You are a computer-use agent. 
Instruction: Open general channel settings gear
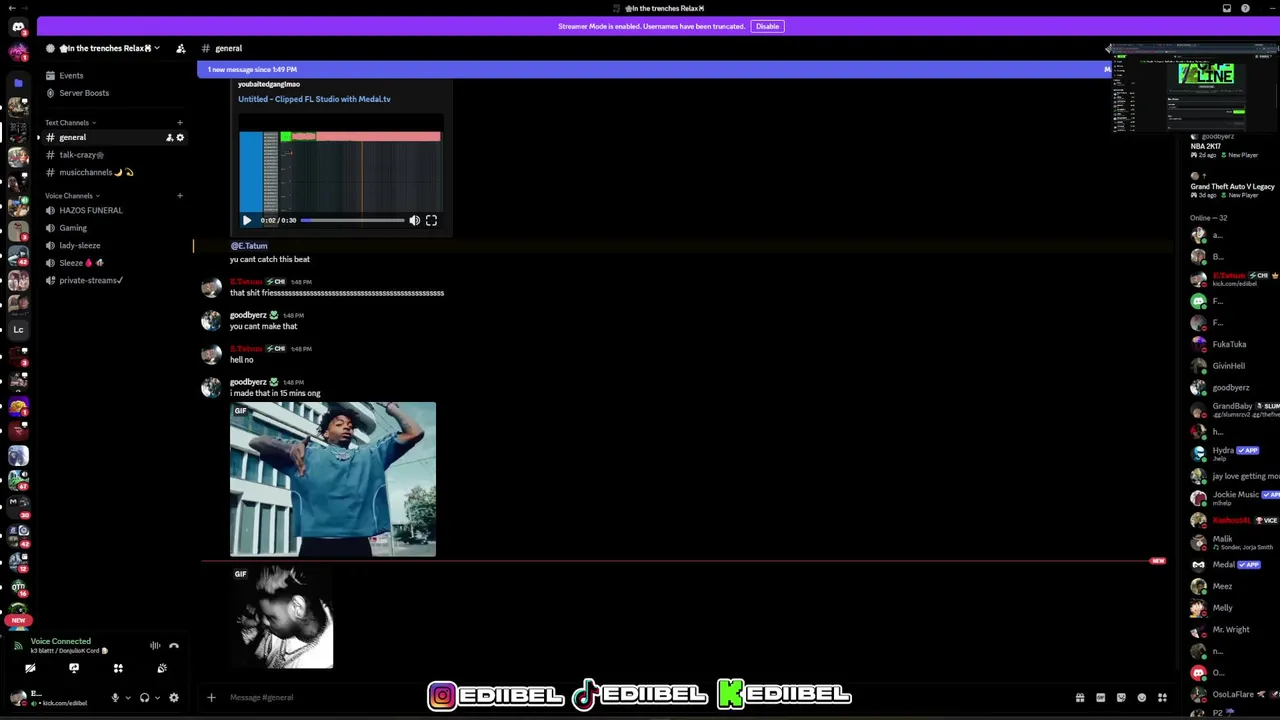click(180, 137)
